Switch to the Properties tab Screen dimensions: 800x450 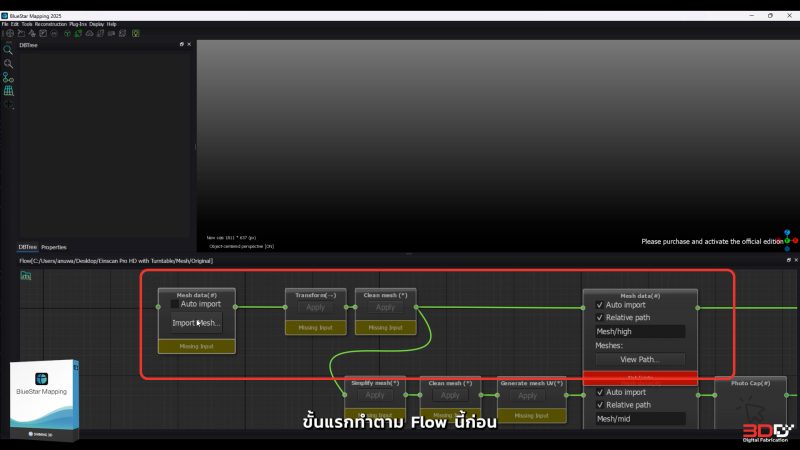(54, 247)
